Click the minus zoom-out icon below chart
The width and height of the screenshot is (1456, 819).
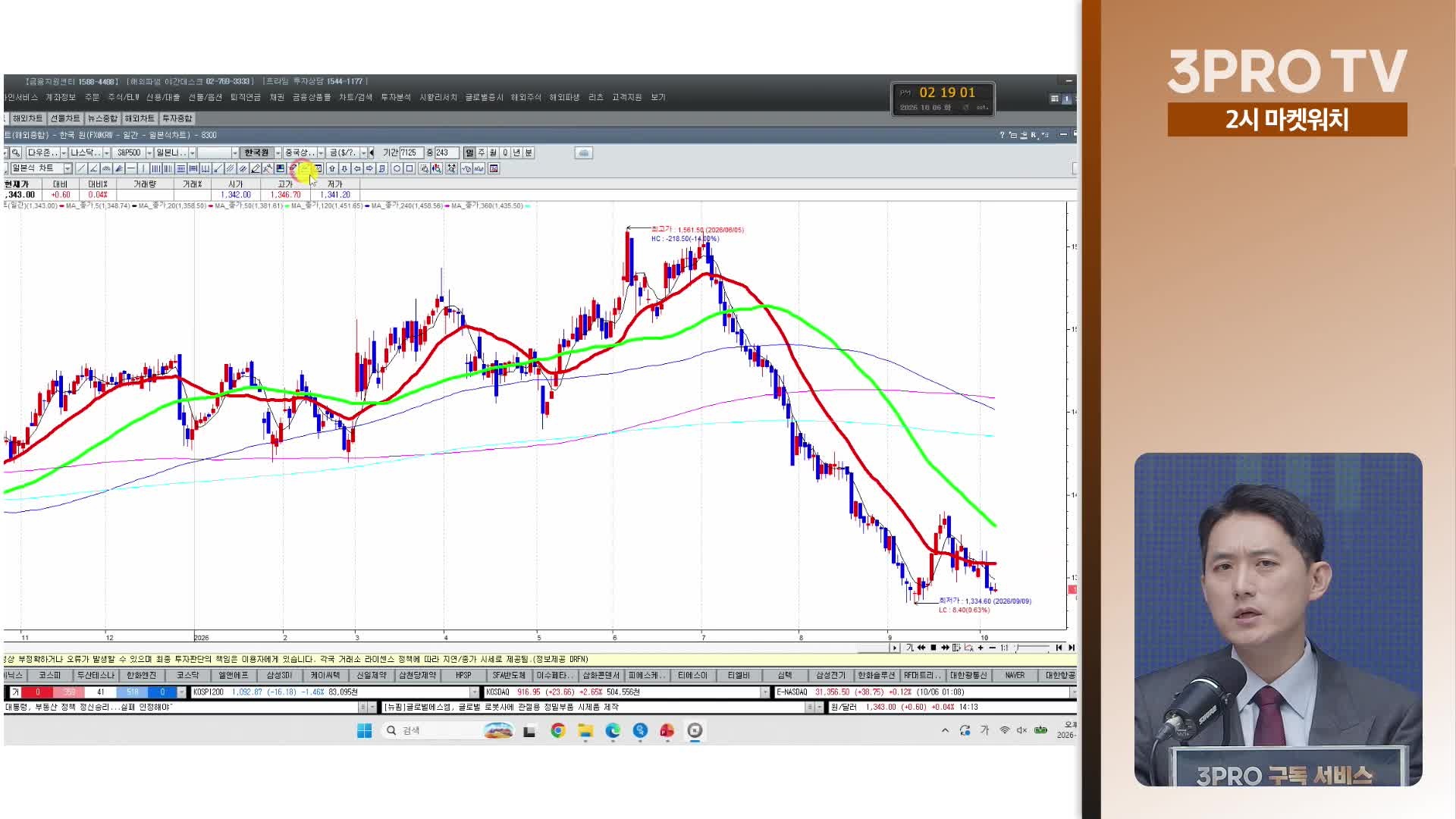tap(993, 648)
